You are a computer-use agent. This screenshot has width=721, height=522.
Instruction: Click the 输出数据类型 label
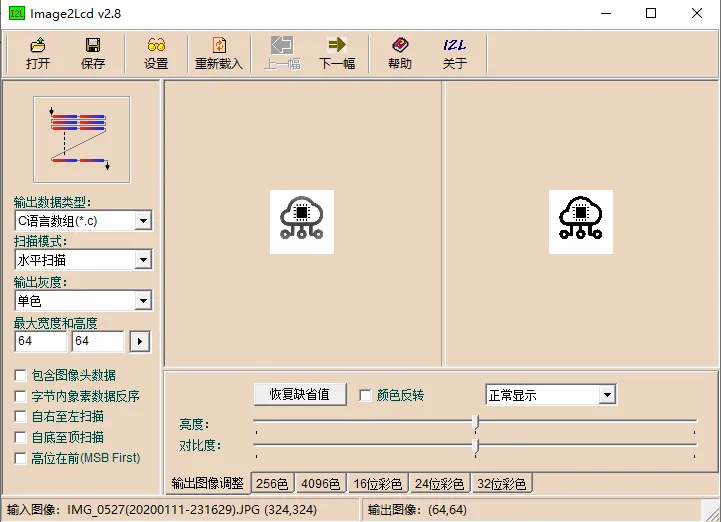[x=52, y=202]
